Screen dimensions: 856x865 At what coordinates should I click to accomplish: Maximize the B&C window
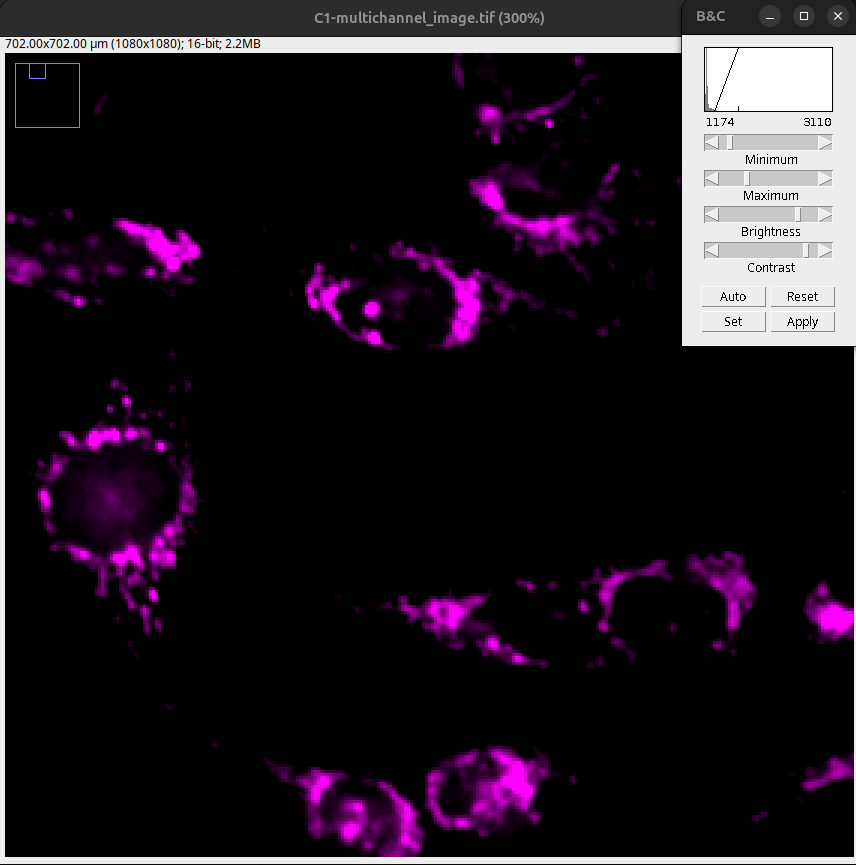tap(803, 16)
